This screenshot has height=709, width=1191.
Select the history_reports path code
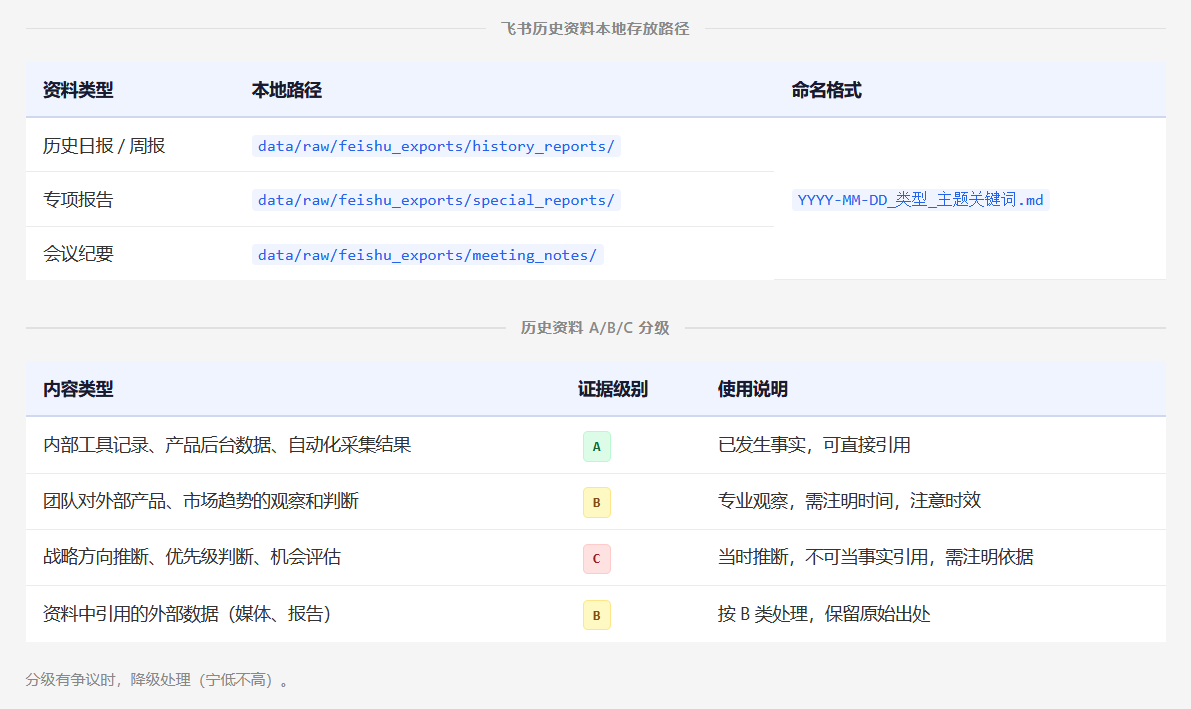(436, 146)
